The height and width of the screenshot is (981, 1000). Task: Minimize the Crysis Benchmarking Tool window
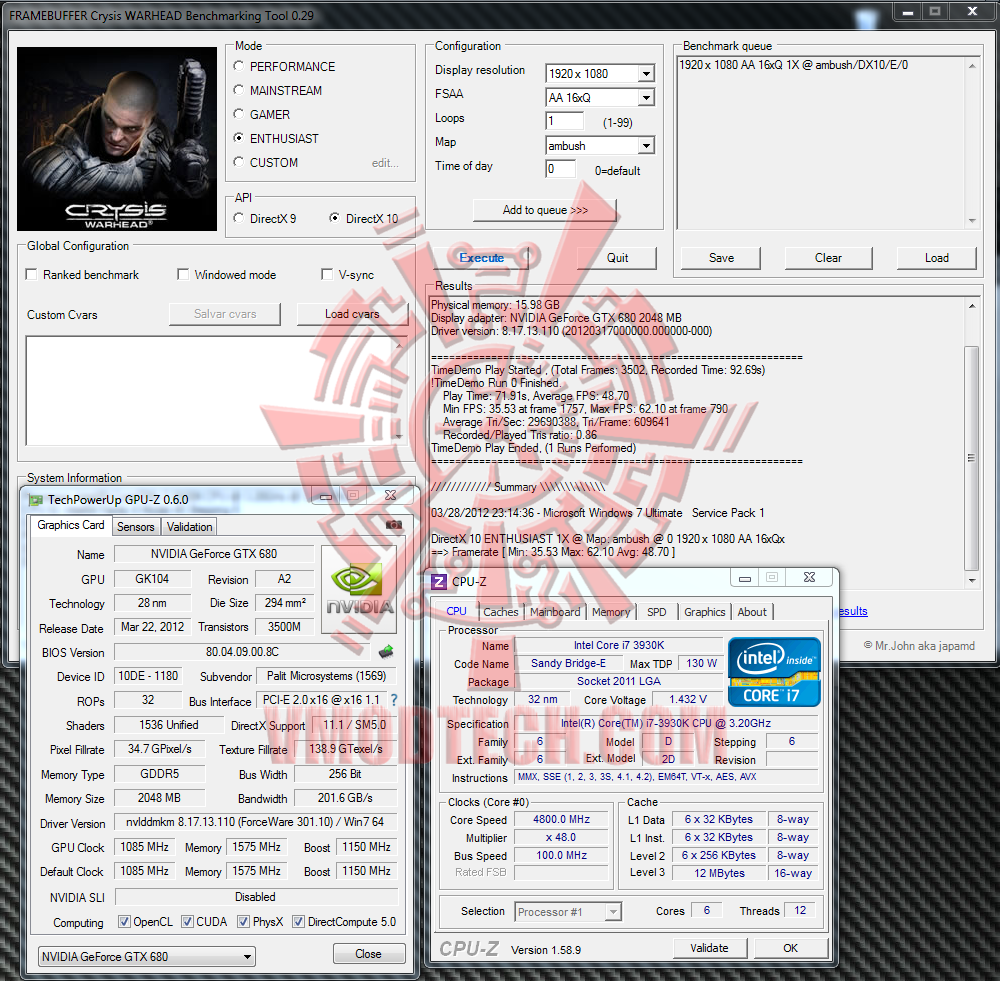(x=908, y=11)
